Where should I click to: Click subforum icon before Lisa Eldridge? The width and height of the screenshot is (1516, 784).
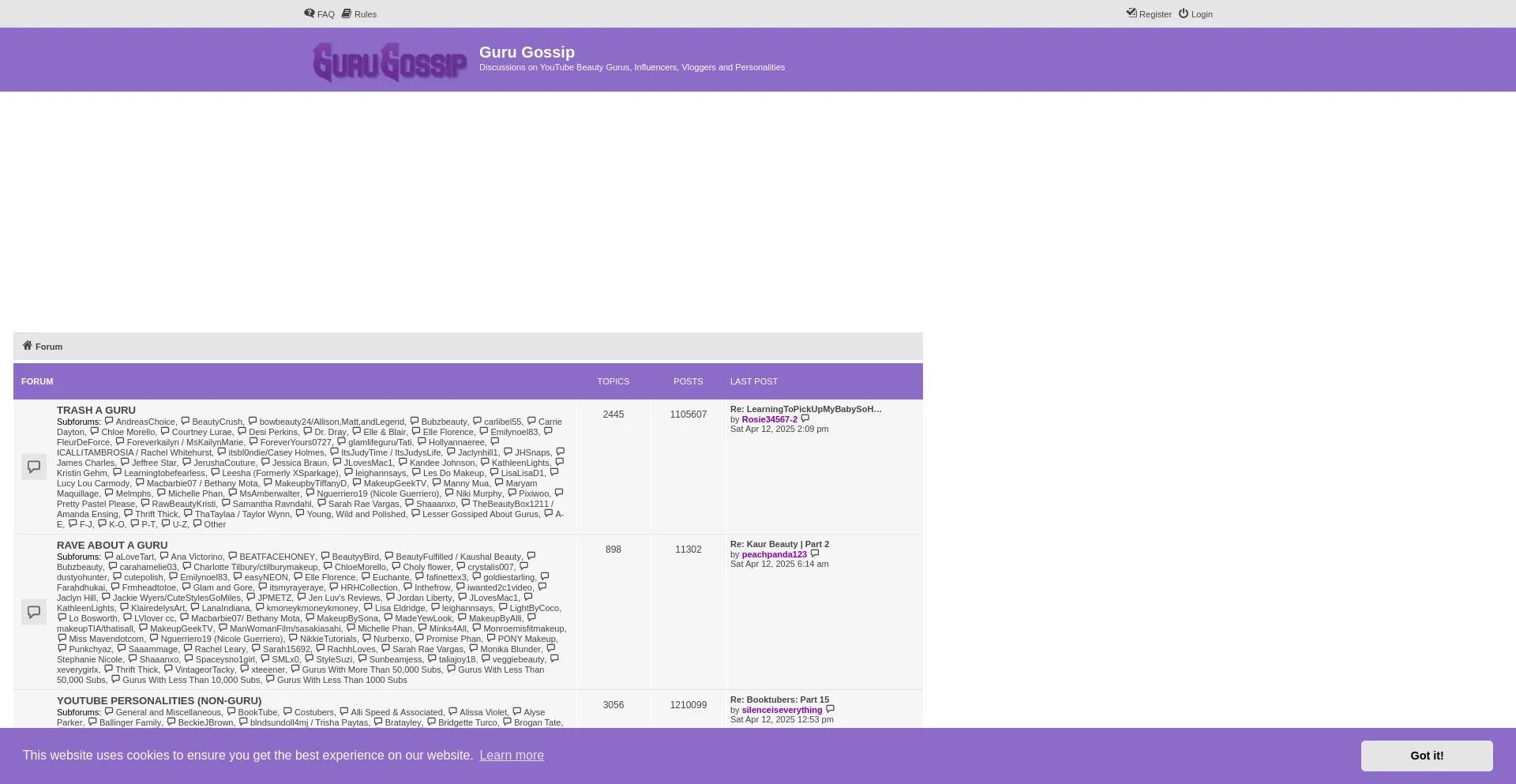pyautogui.click(x=369, y=608)
